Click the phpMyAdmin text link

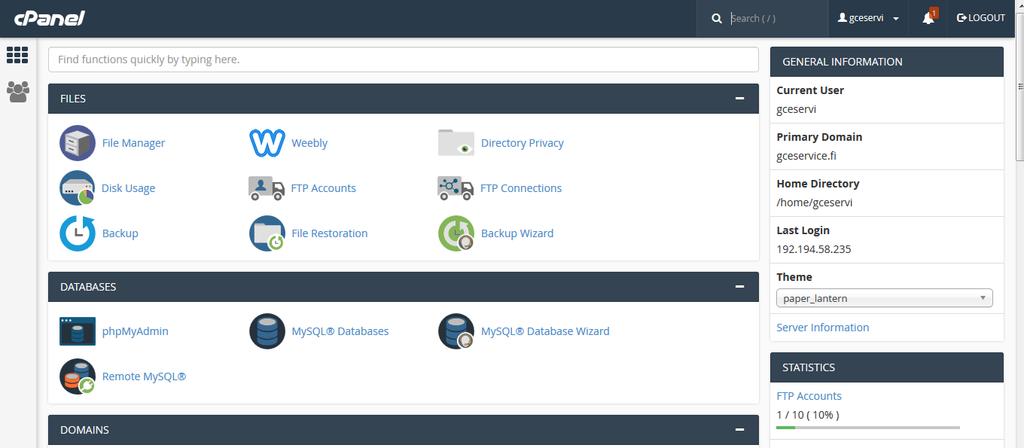point(135,331)
